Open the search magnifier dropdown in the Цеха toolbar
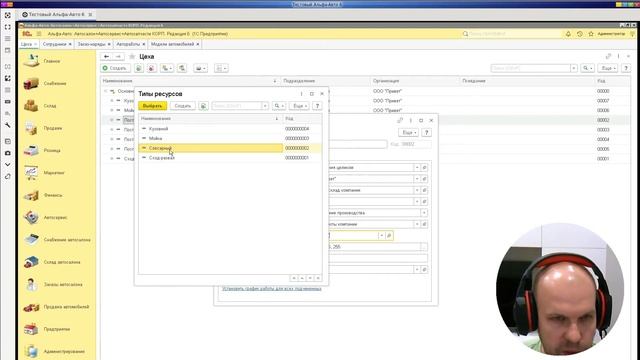 click(x=587, y=68)
